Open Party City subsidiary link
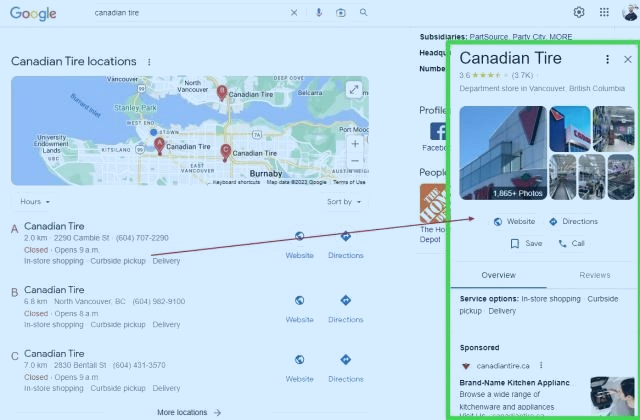The width and height of the screenshot is (640, 420). (x=529, y=37)
